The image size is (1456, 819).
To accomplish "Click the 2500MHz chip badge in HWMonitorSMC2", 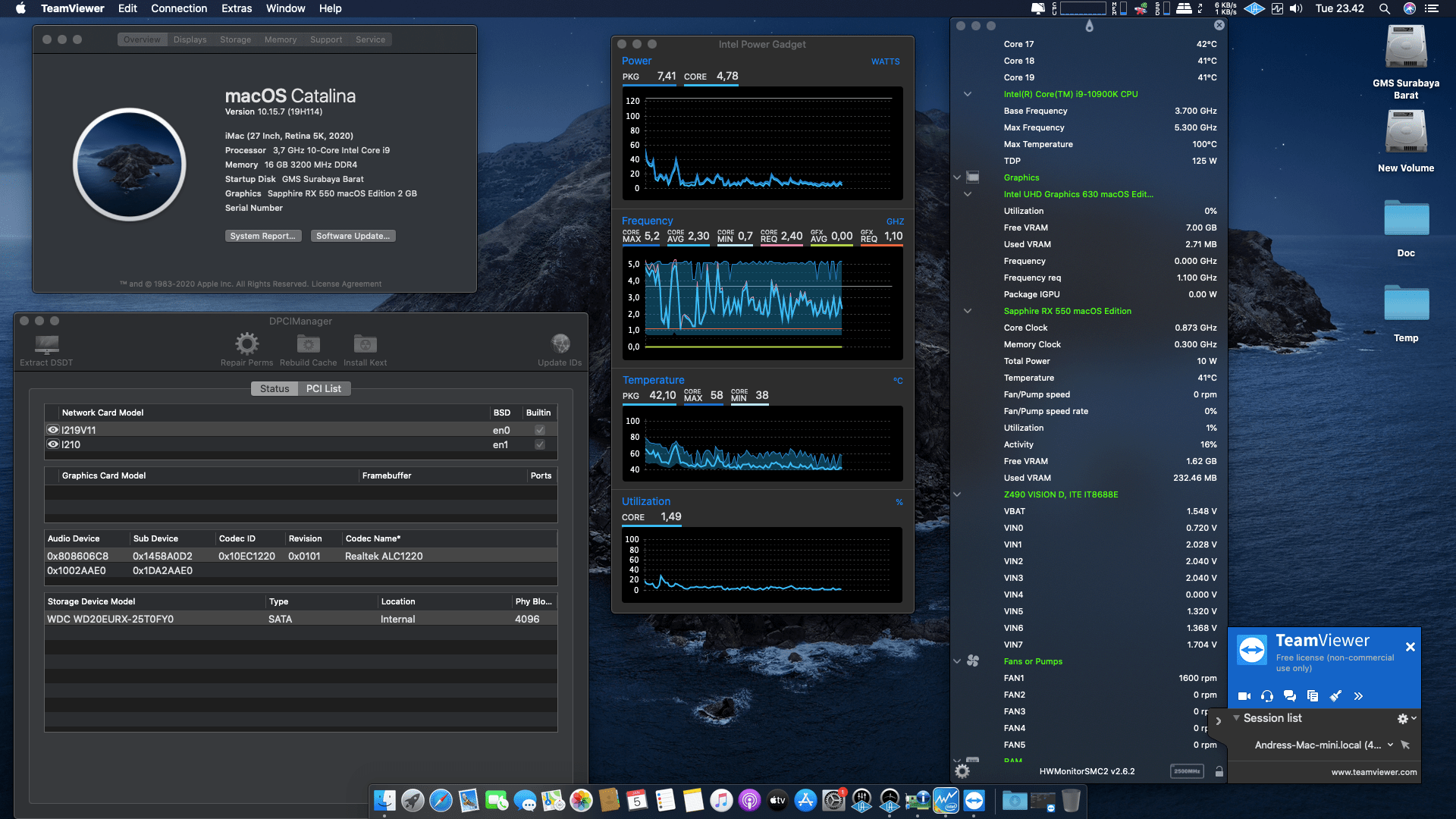I will click(1187, 771).
